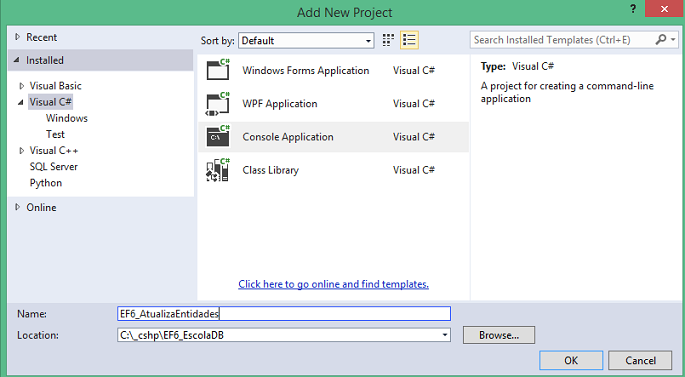The height and width of the screenshot is (377, 685).
Task: Click the go online and find templates link
Action: 333,284
